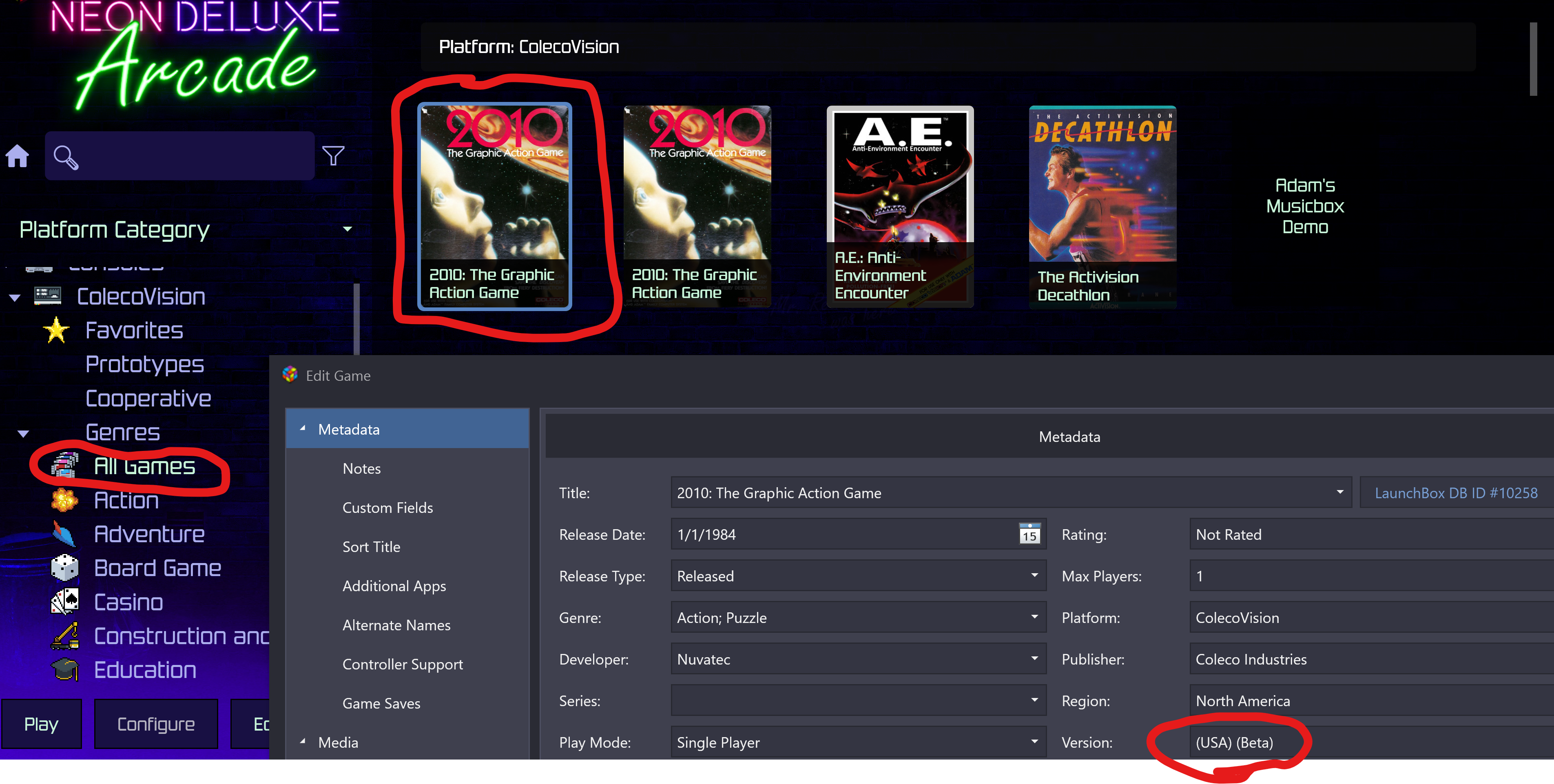Click the sidebar tree scrollbar
The height and width of the screenshot is (784, 1554).
356,318
